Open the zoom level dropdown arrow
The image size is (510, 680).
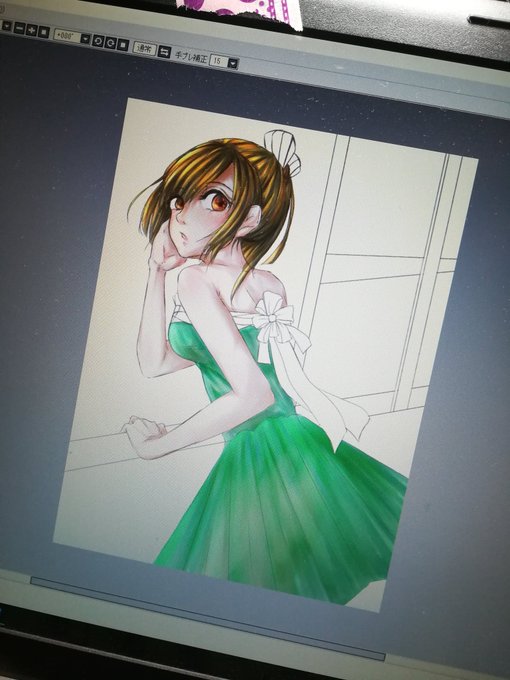point(7,26)
